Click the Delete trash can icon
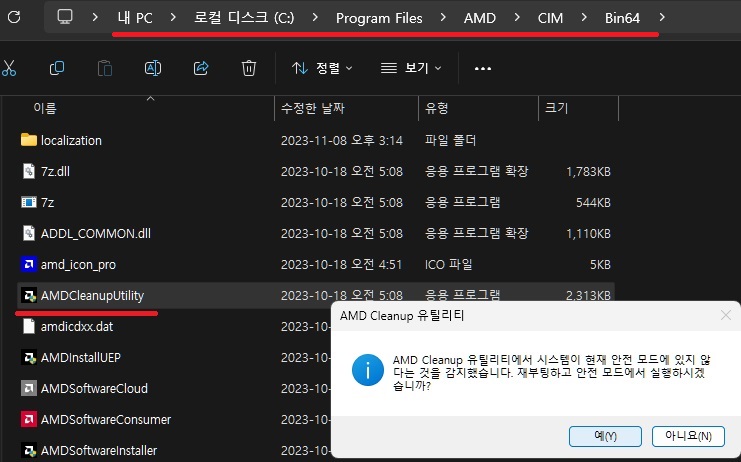Screen dimensions: 741x462 [249, 68]
